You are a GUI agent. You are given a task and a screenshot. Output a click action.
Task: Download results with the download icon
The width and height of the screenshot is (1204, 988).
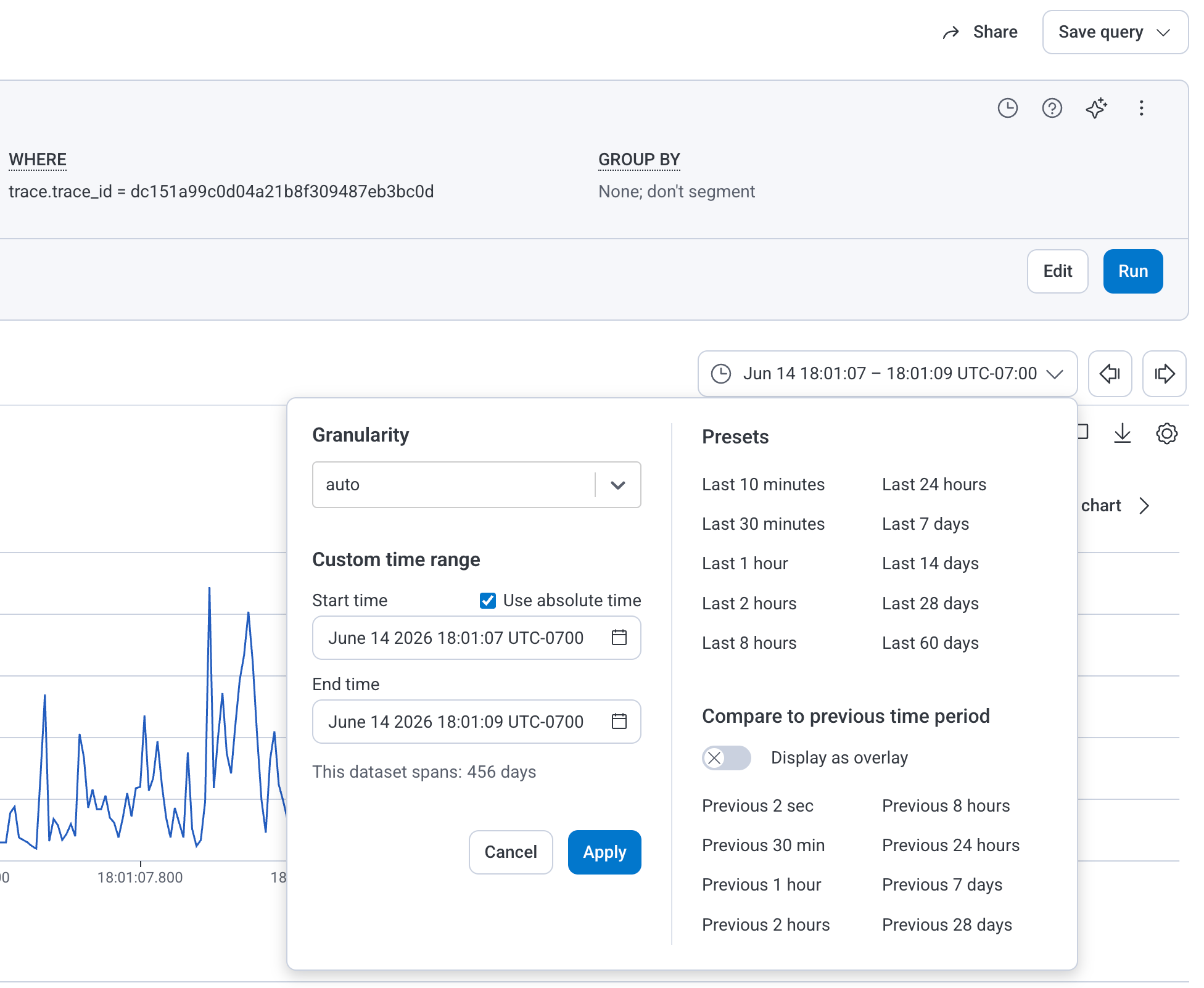[x=1123, y=433]
